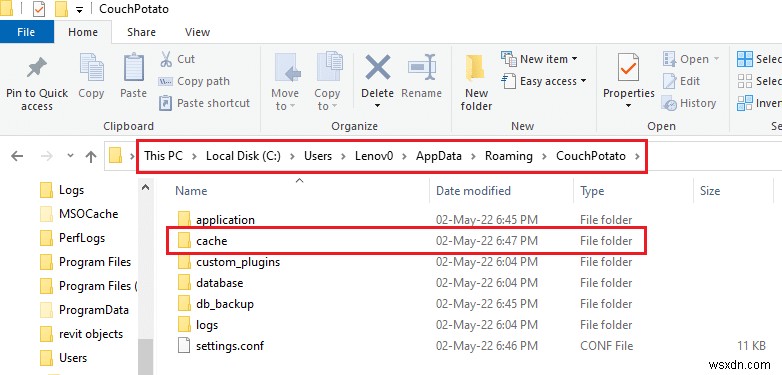
Task: Select the application folder
Action: click(225, 220)
